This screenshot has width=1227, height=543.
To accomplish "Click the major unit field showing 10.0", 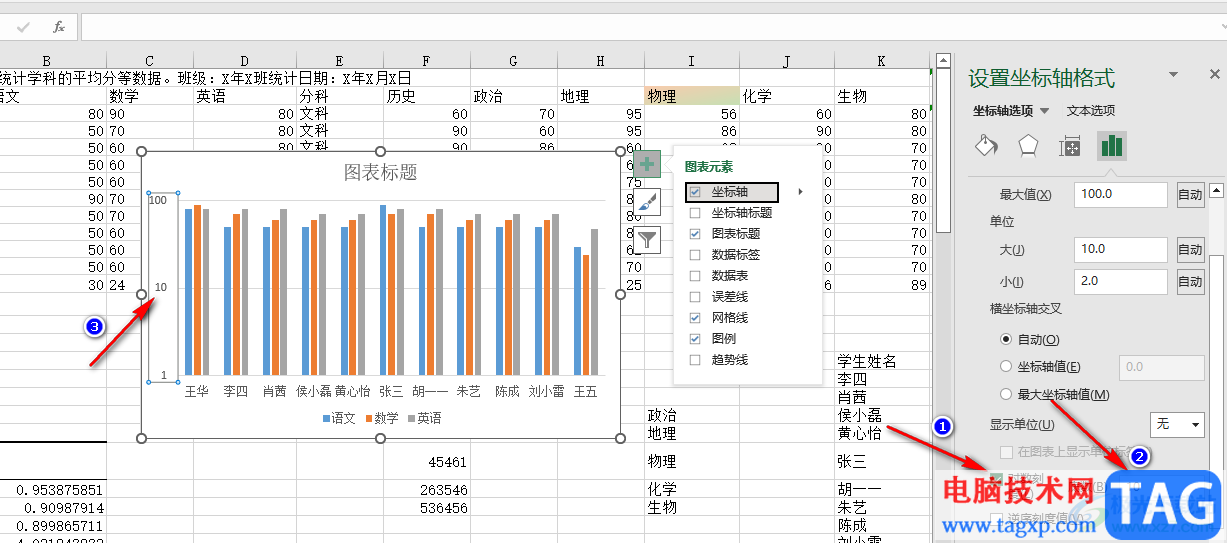I will point(1121,250).
